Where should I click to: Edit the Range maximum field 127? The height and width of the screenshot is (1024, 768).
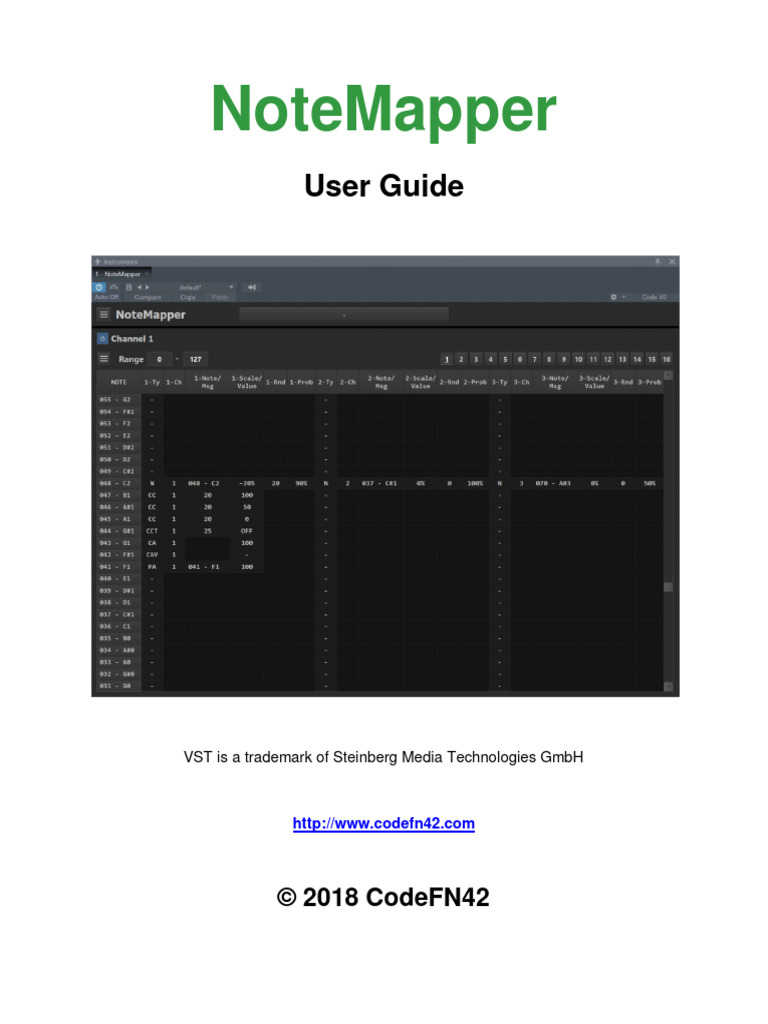coord(195,359)
